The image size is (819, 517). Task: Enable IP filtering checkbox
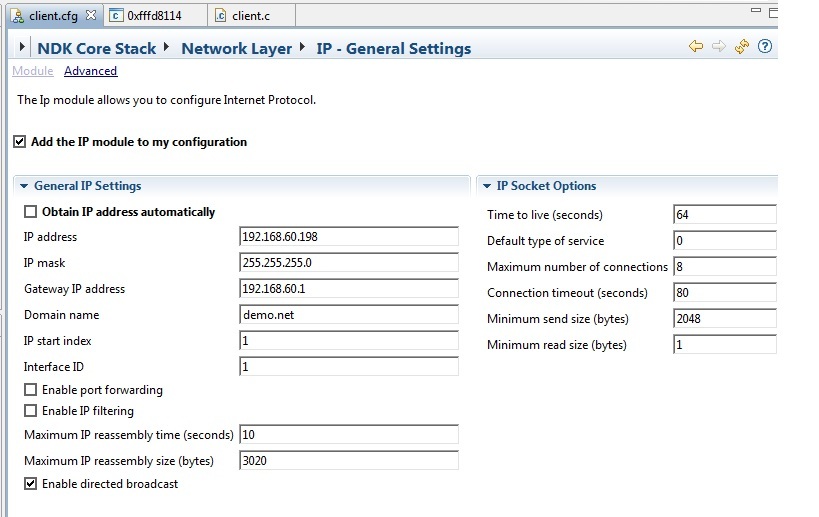[30, 411]
